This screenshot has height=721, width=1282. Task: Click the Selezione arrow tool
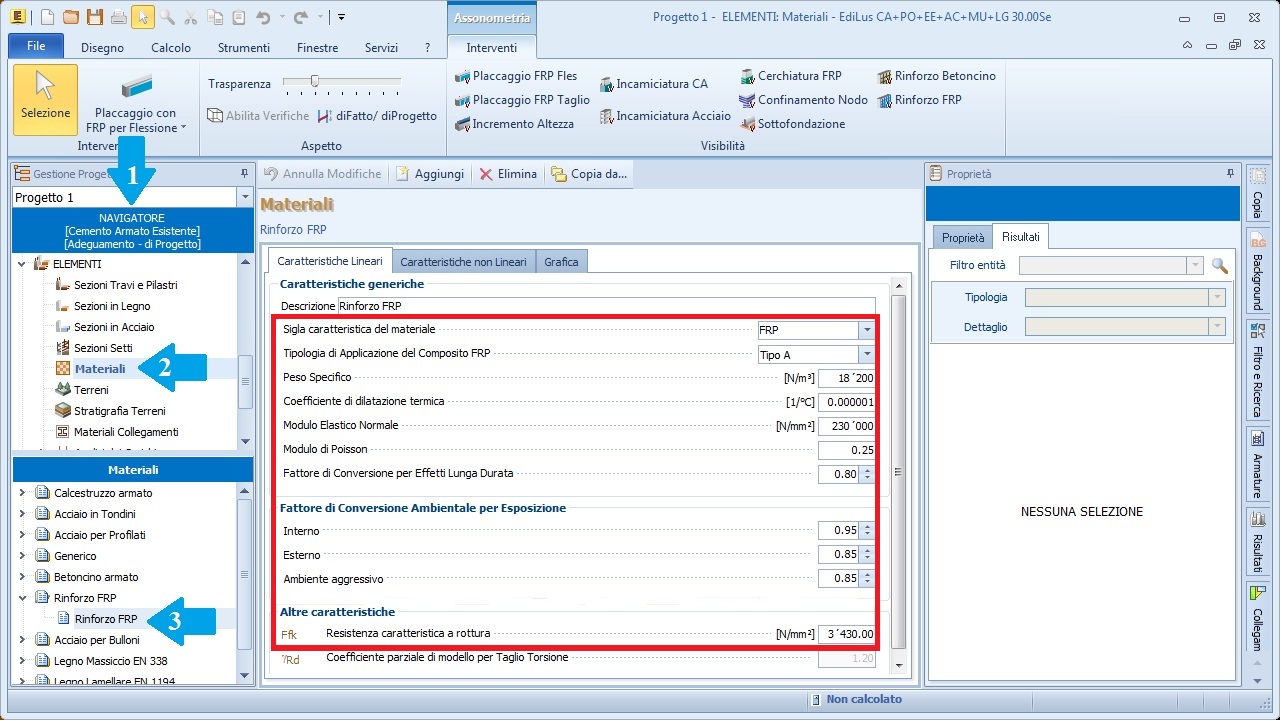(45, 98)
